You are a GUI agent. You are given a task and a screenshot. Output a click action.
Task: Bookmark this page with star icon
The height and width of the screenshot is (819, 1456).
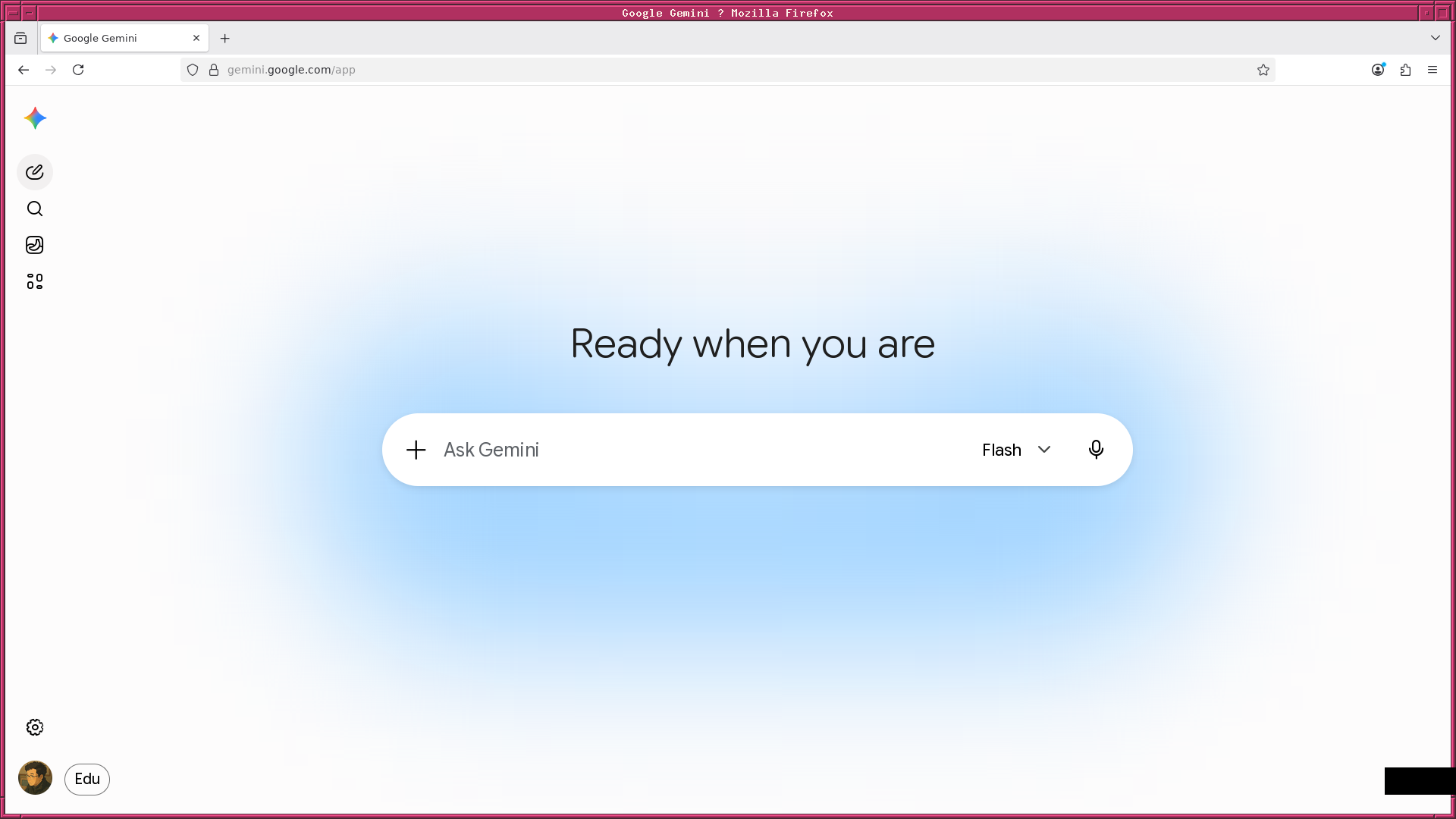coord(1263,70)
